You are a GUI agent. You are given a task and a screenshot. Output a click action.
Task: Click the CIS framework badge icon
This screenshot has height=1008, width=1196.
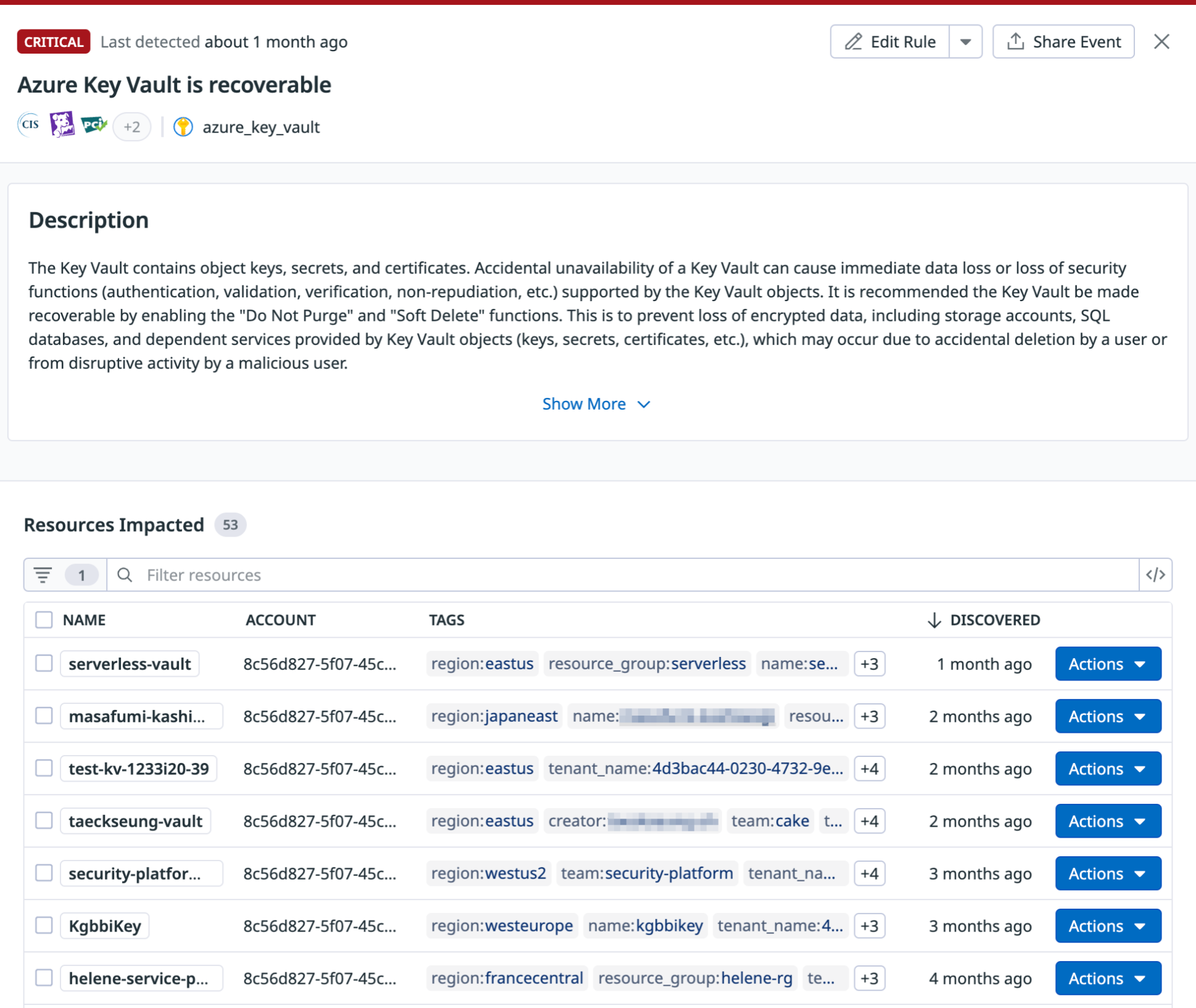tap(30, 125)
